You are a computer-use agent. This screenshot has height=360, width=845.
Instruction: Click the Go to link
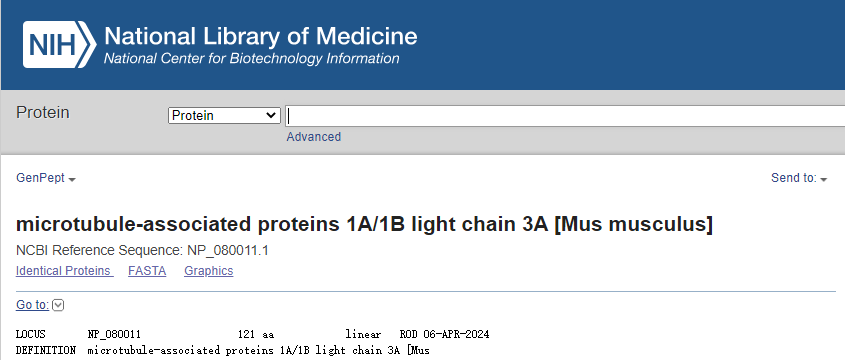coord(32,305)
